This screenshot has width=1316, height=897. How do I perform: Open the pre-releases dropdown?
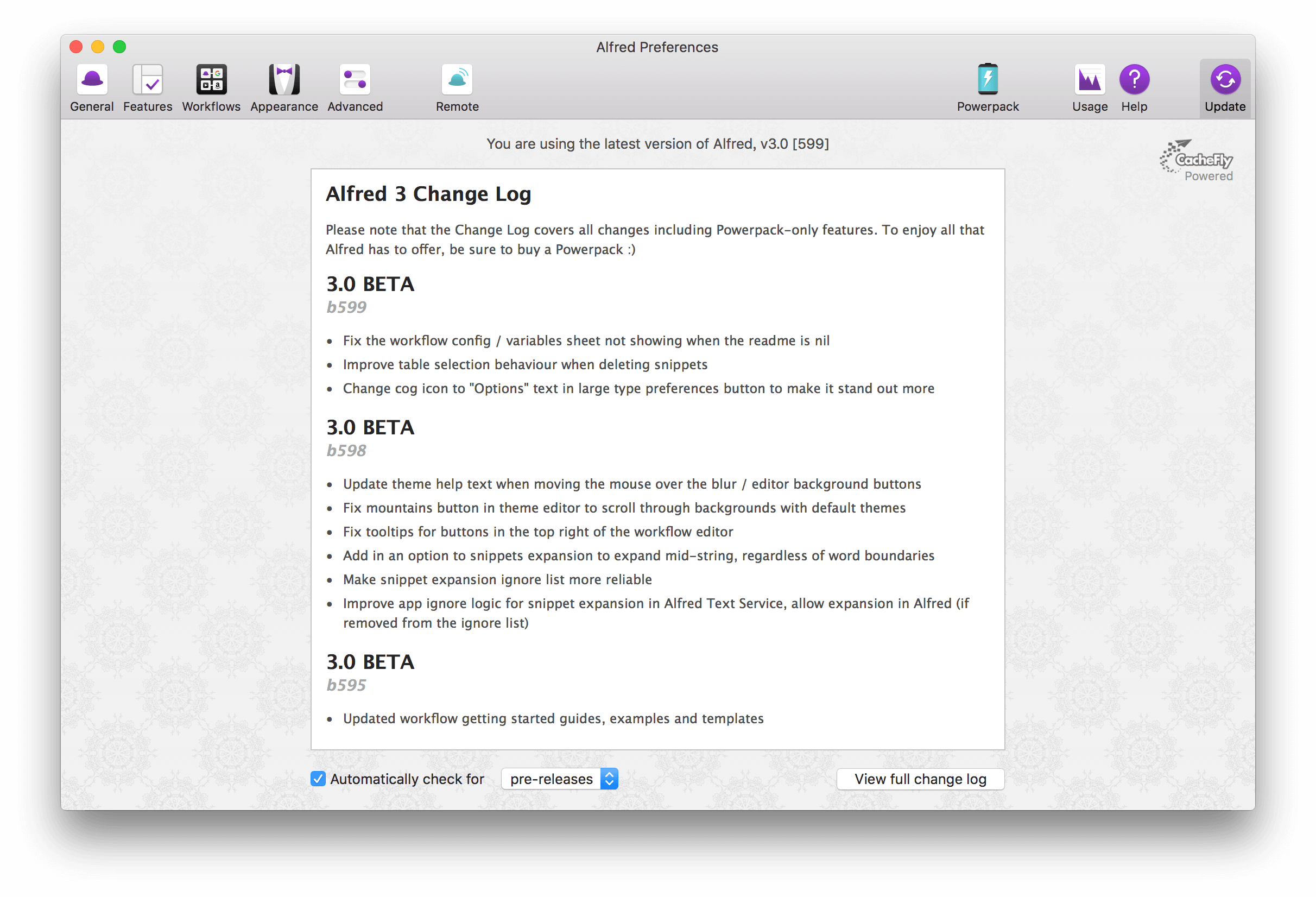[x=560, y=779]
